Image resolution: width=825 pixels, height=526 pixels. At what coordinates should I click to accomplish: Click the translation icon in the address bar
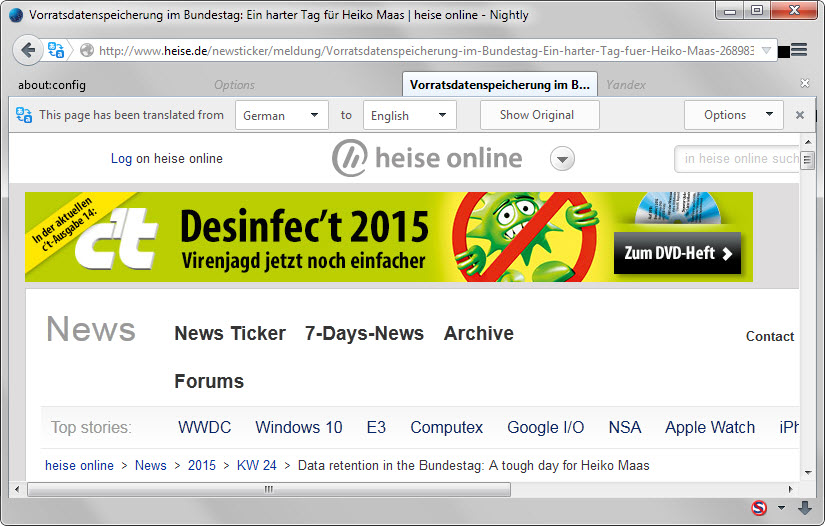pos(56,50)
